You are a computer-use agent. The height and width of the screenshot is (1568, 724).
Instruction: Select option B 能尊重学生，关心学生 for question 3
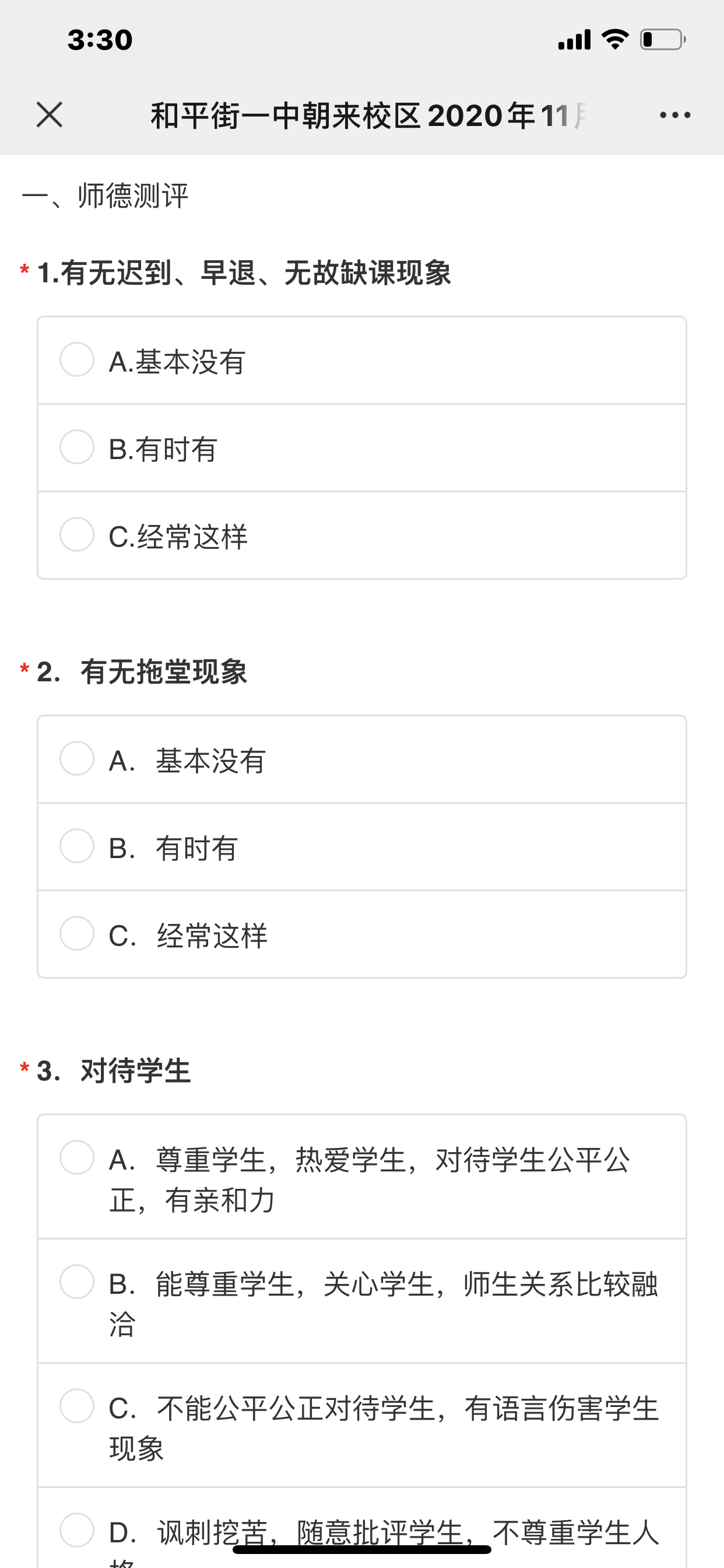(x=77, y=1283)
